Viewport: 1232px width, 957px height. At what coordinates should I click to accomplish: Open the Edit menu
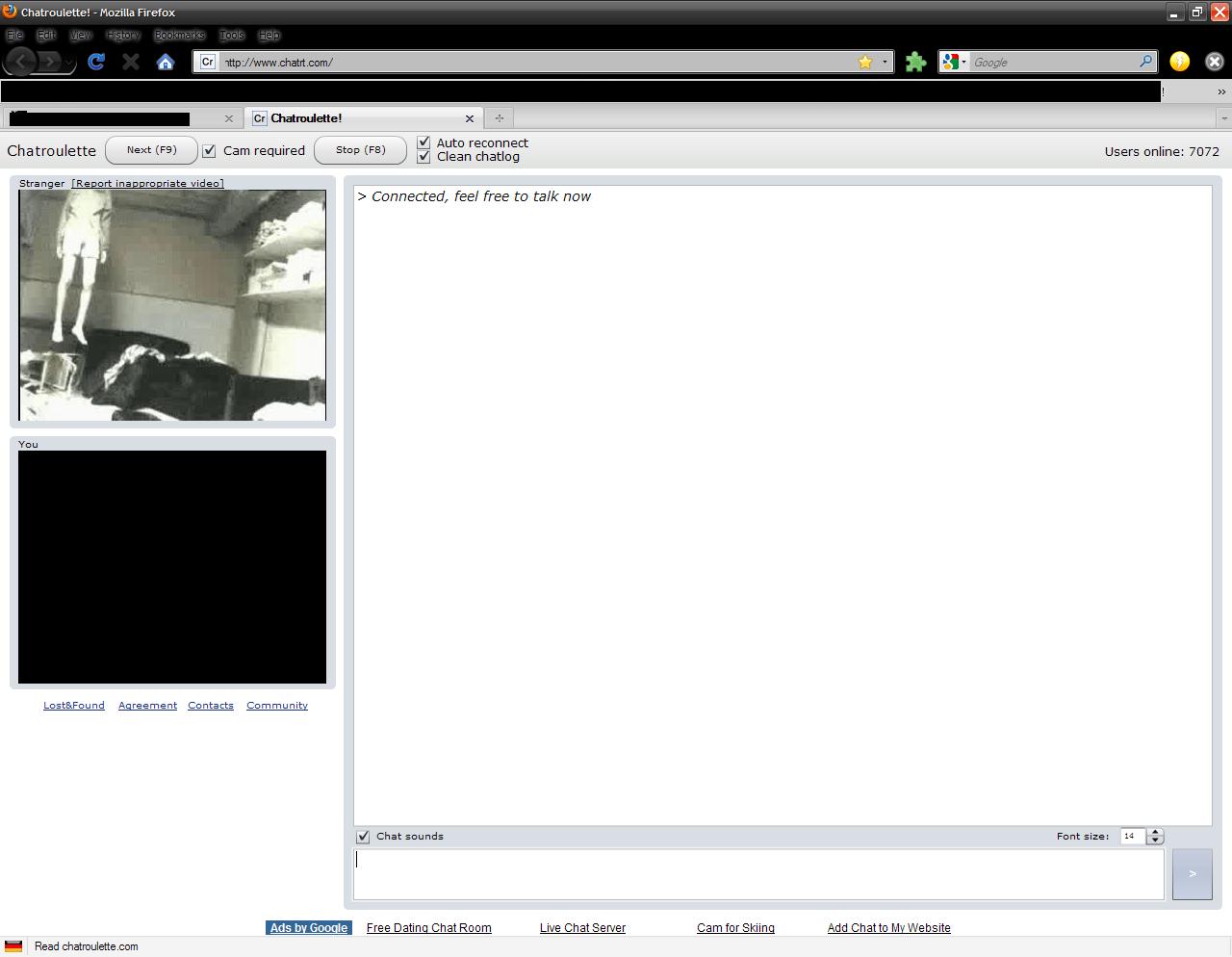tap(47, 35)
